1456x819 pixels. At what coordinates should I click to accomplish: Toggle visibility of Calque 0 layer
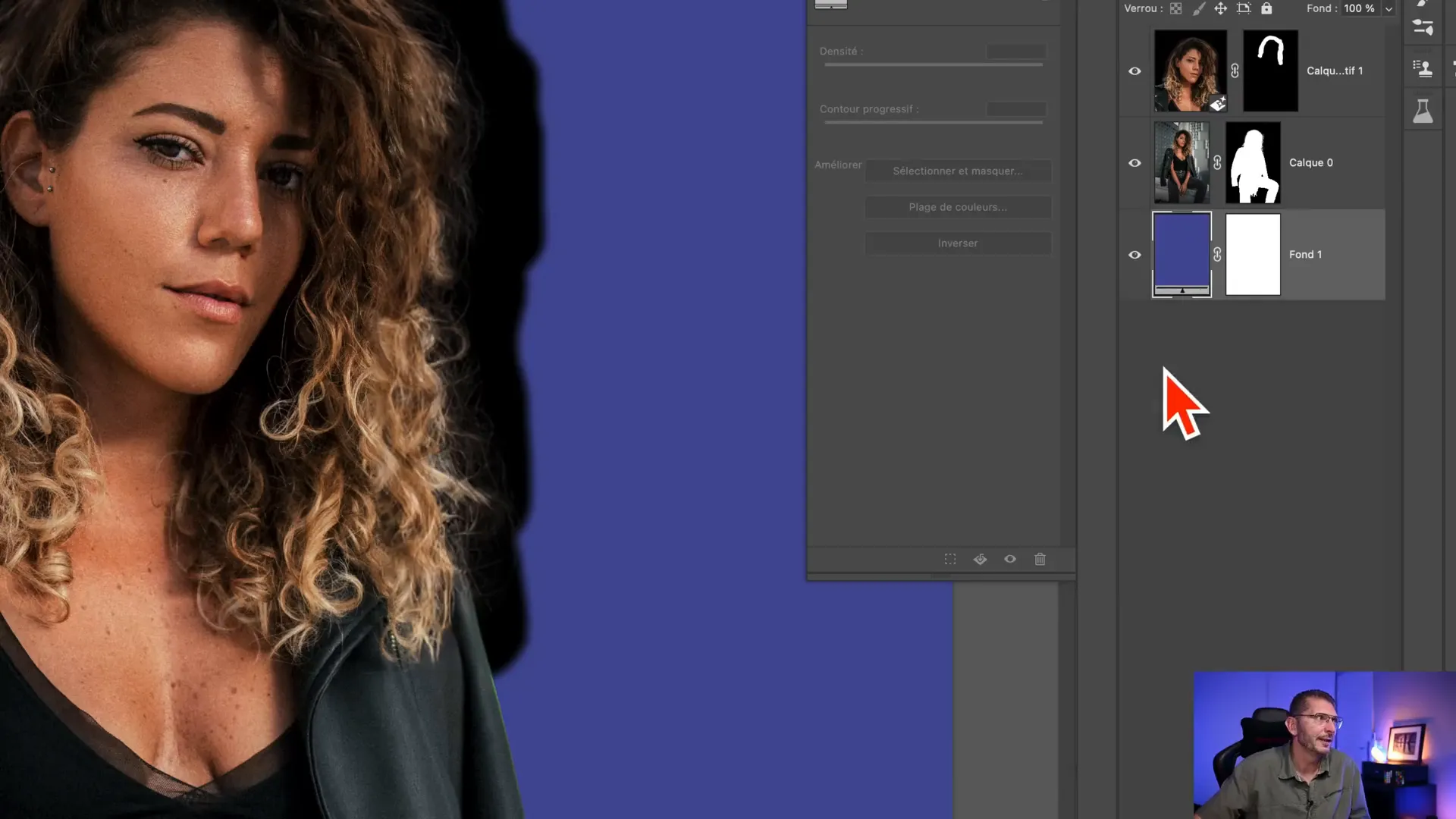point(1134,163)
